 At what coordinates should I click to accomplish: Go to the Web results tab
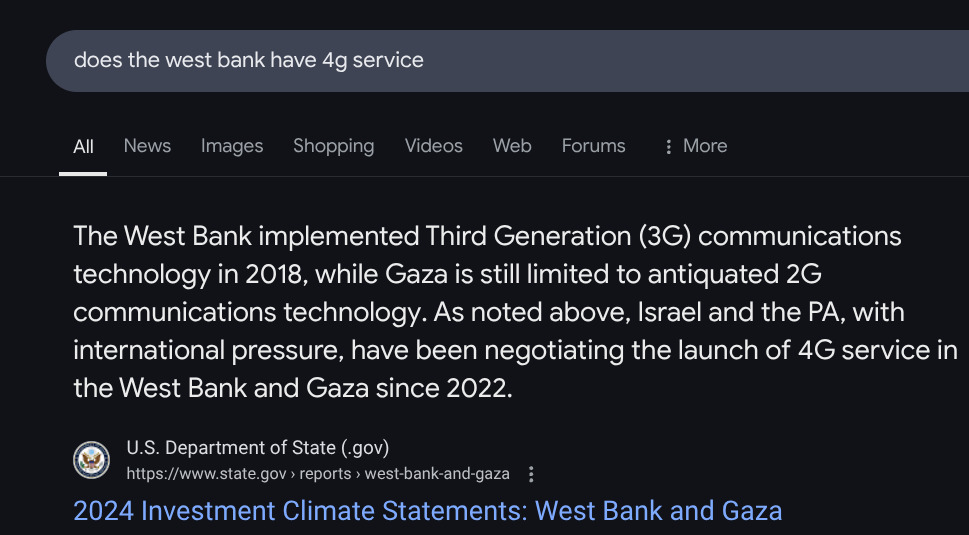click(x=512, y=146)
